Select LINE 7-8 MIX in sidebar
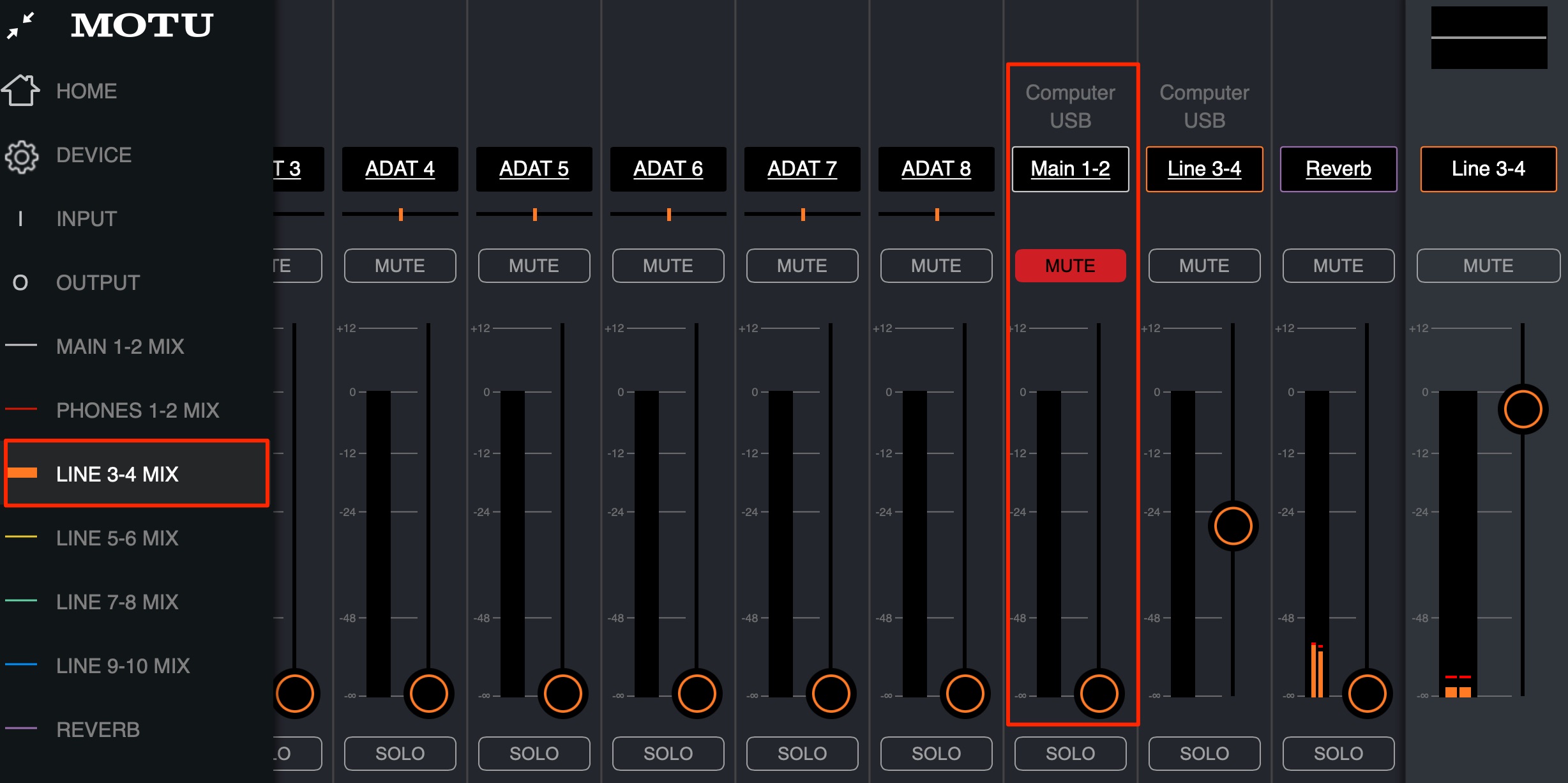The image size is (1568, 783). coord(136,602)
